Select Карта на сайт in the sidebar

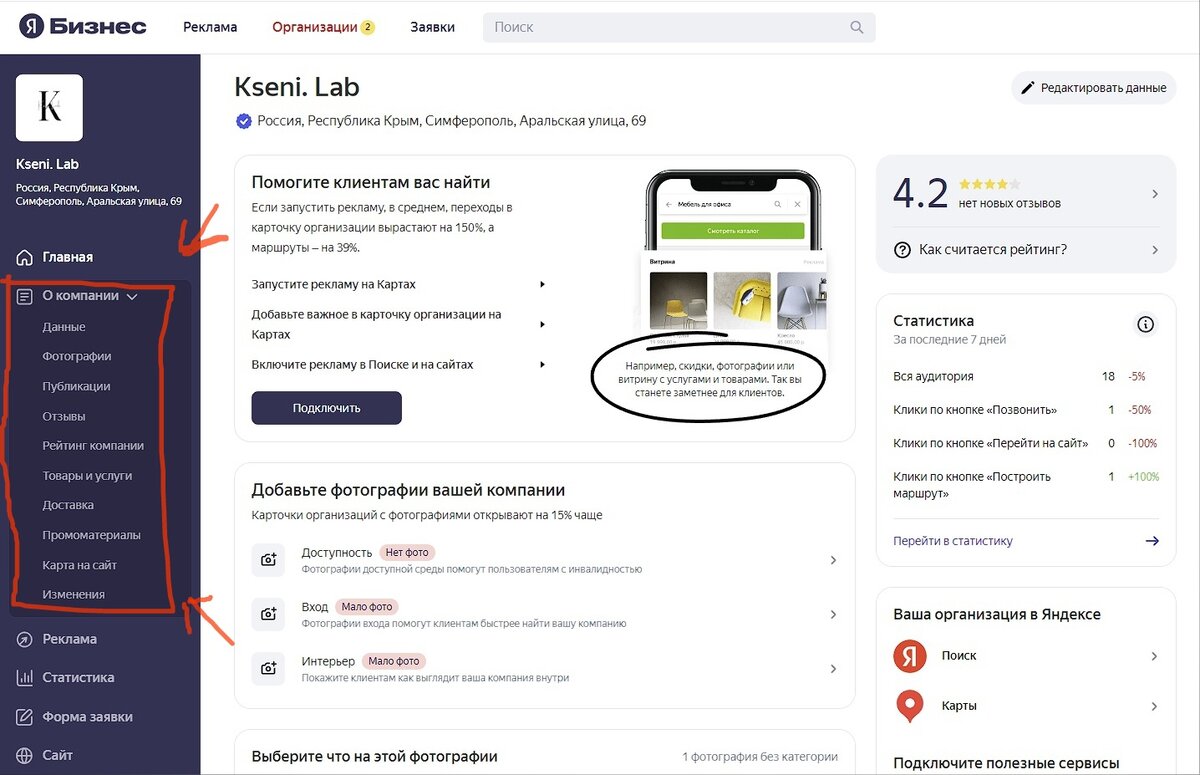tap(80, 565)
